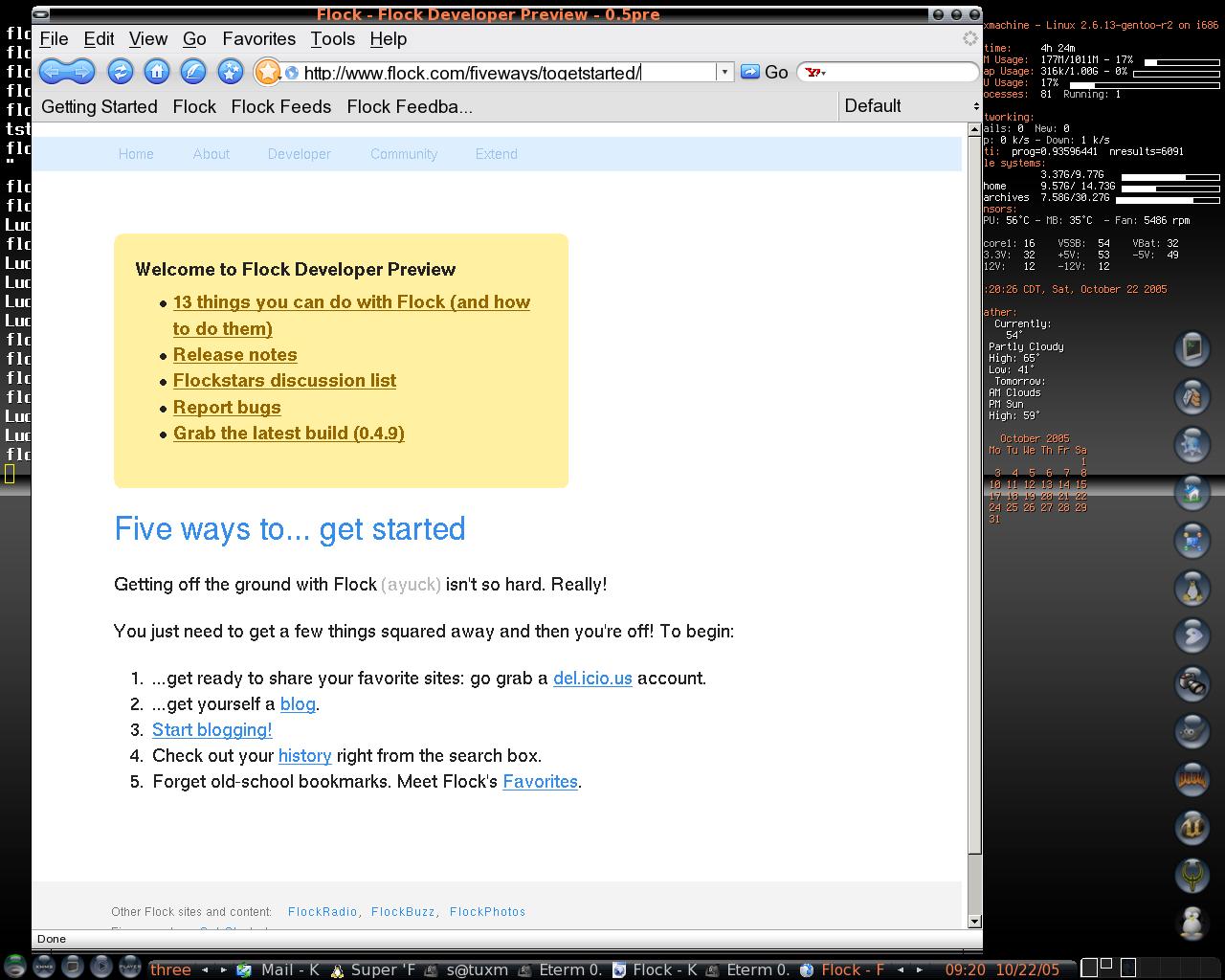Viewport: 1225px width, 980px height.
Task: Open the blog editor pencil icon
Action: click(193, 72)
